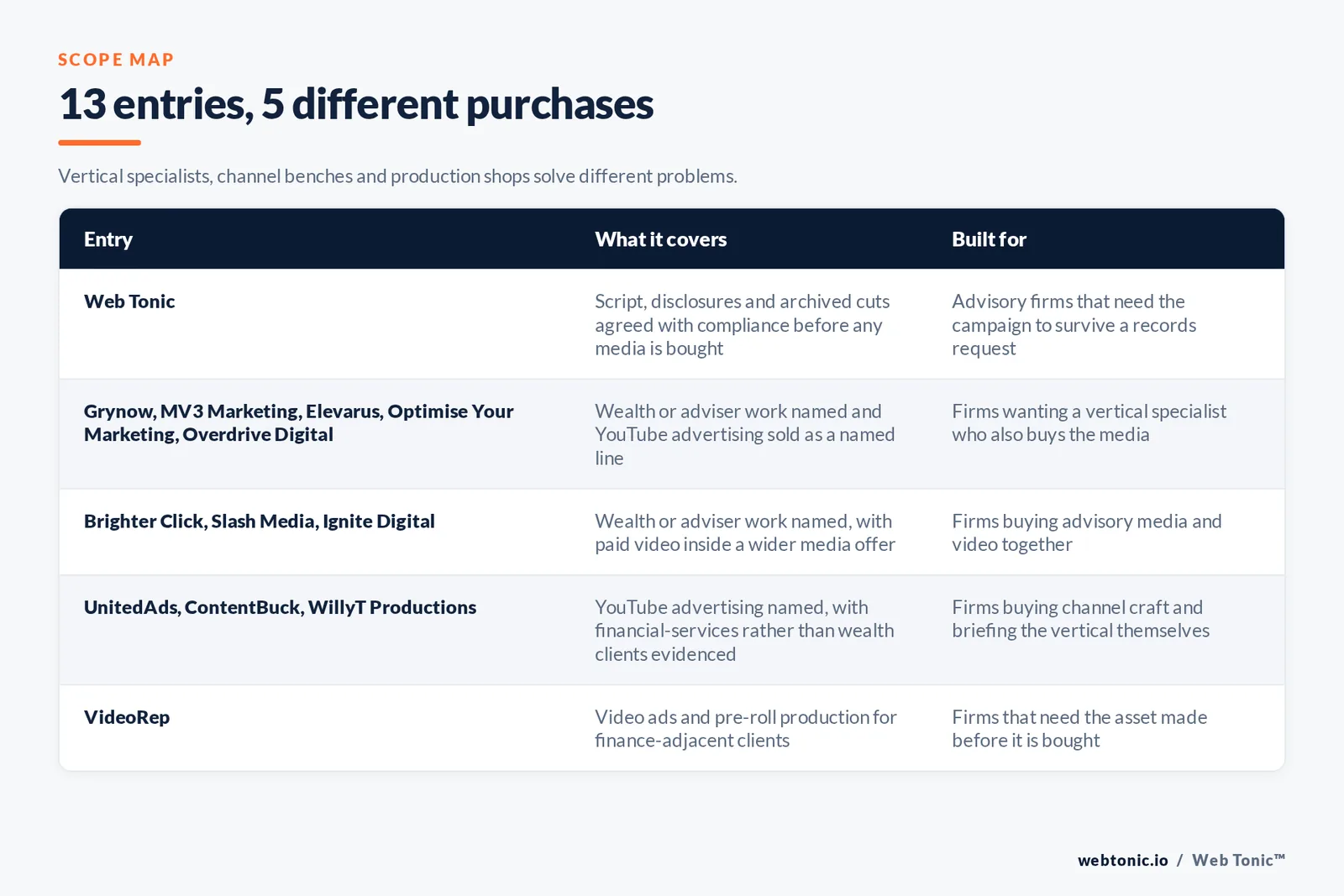Click the 'What it covers' column header
The height and width of the screenshot is (896, 1344).
coord(660,239)
